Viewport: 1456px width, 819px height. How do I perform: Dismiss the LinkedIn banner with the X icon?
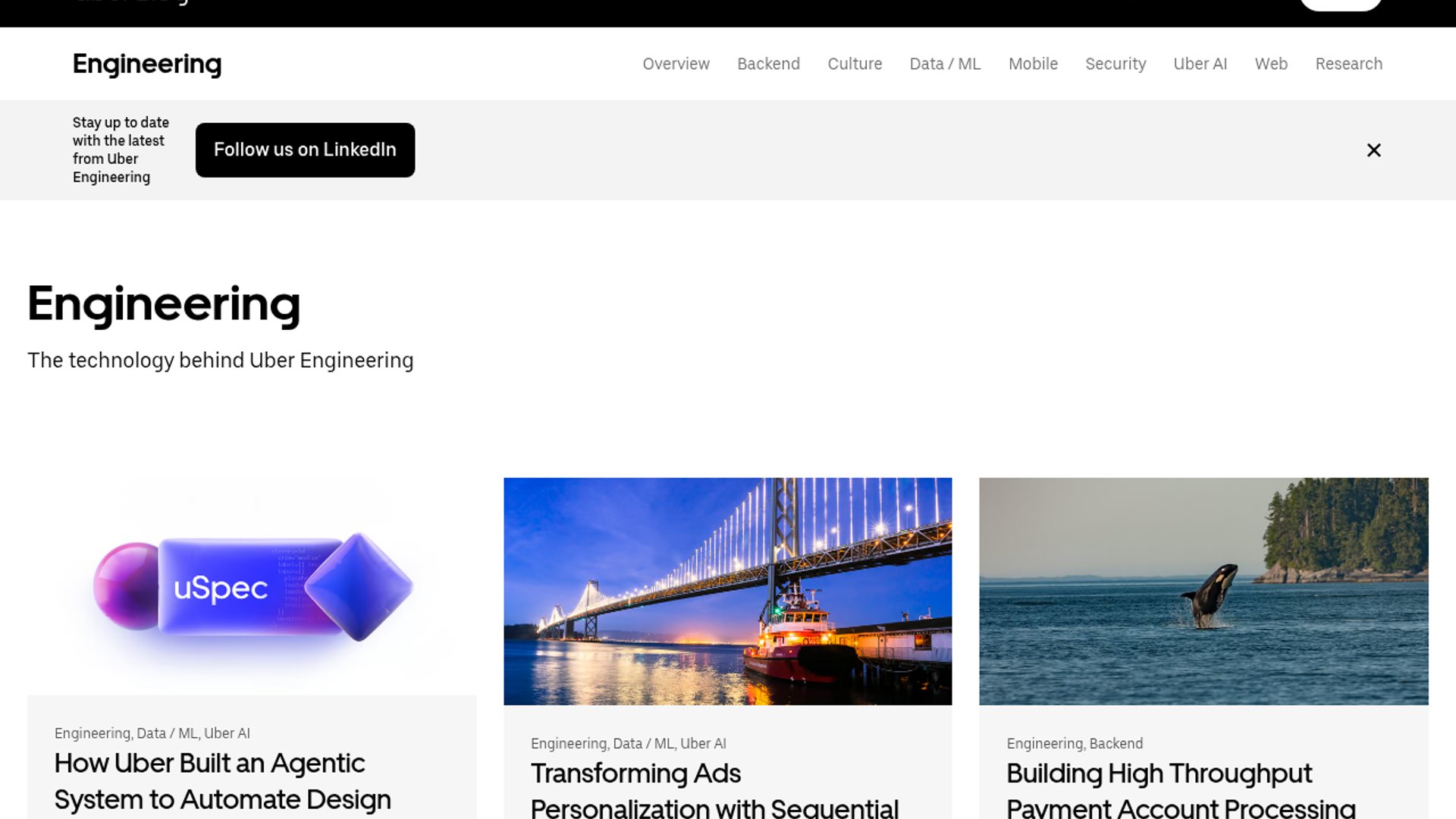tap(1373, 150)
